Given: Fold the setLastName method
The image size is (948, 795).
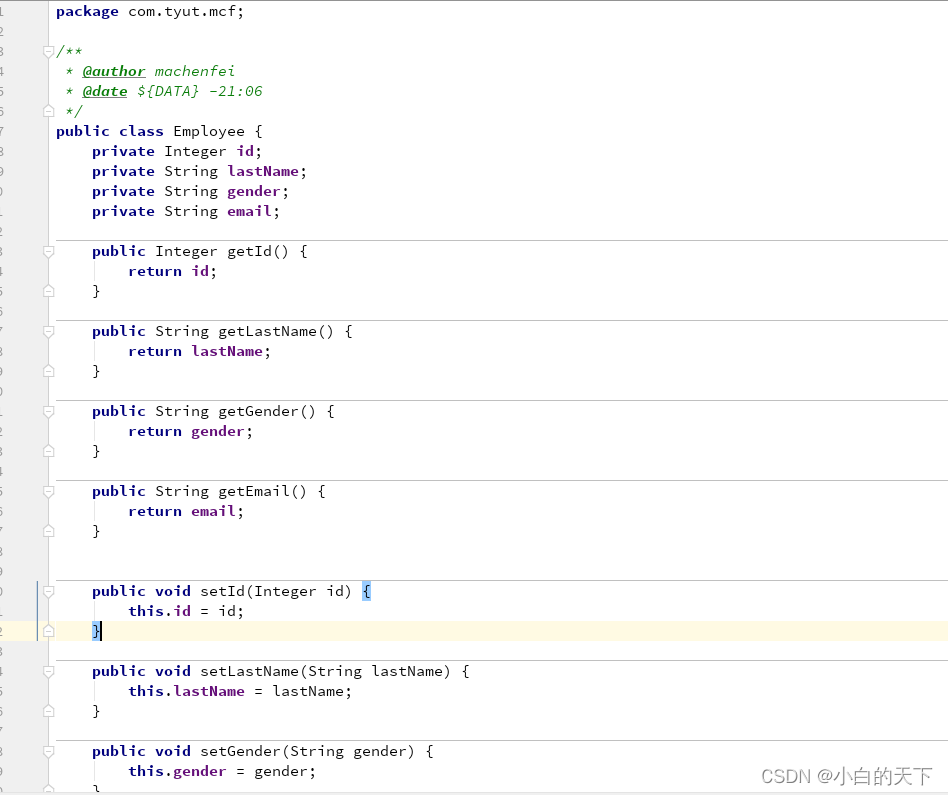Looking at the screenshot, I should [x=49, y=671].
